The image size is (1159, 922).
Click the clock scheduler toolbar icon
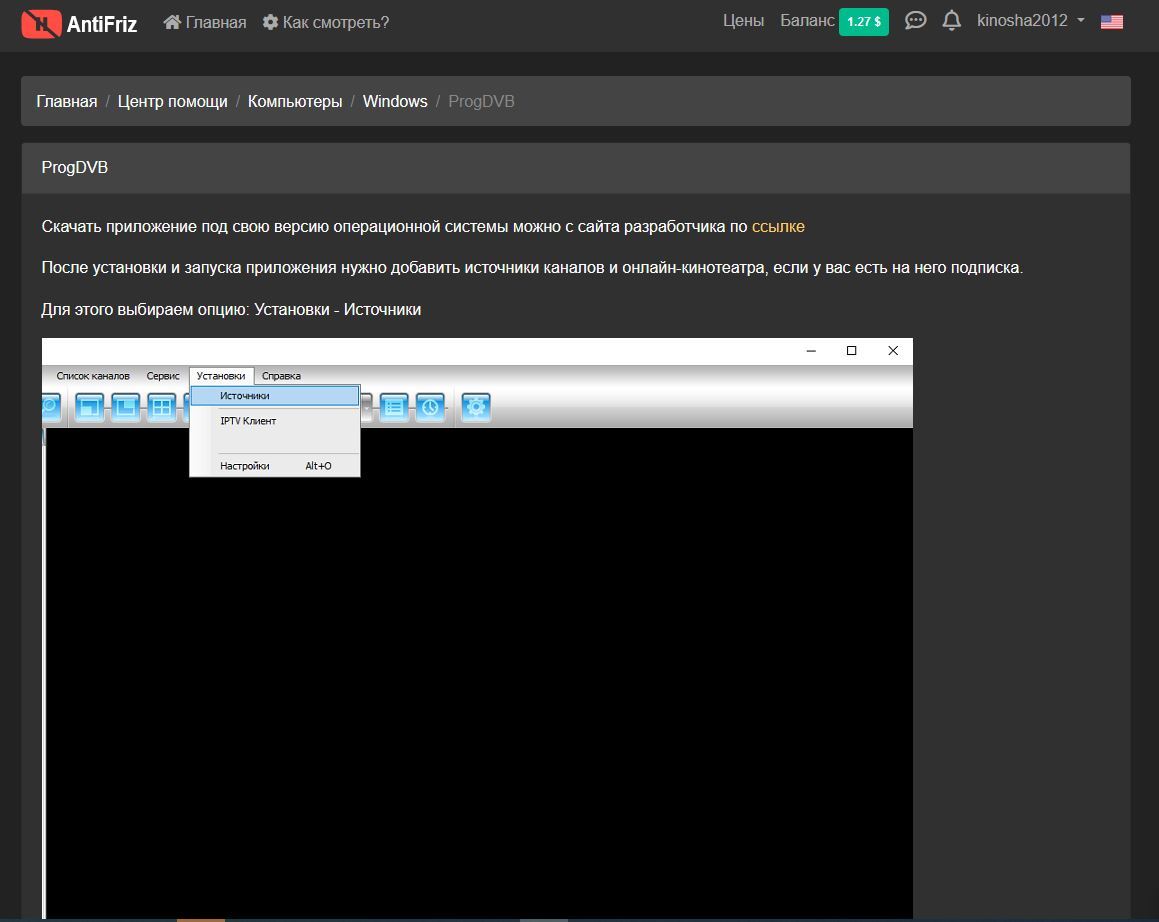[430, 407]
